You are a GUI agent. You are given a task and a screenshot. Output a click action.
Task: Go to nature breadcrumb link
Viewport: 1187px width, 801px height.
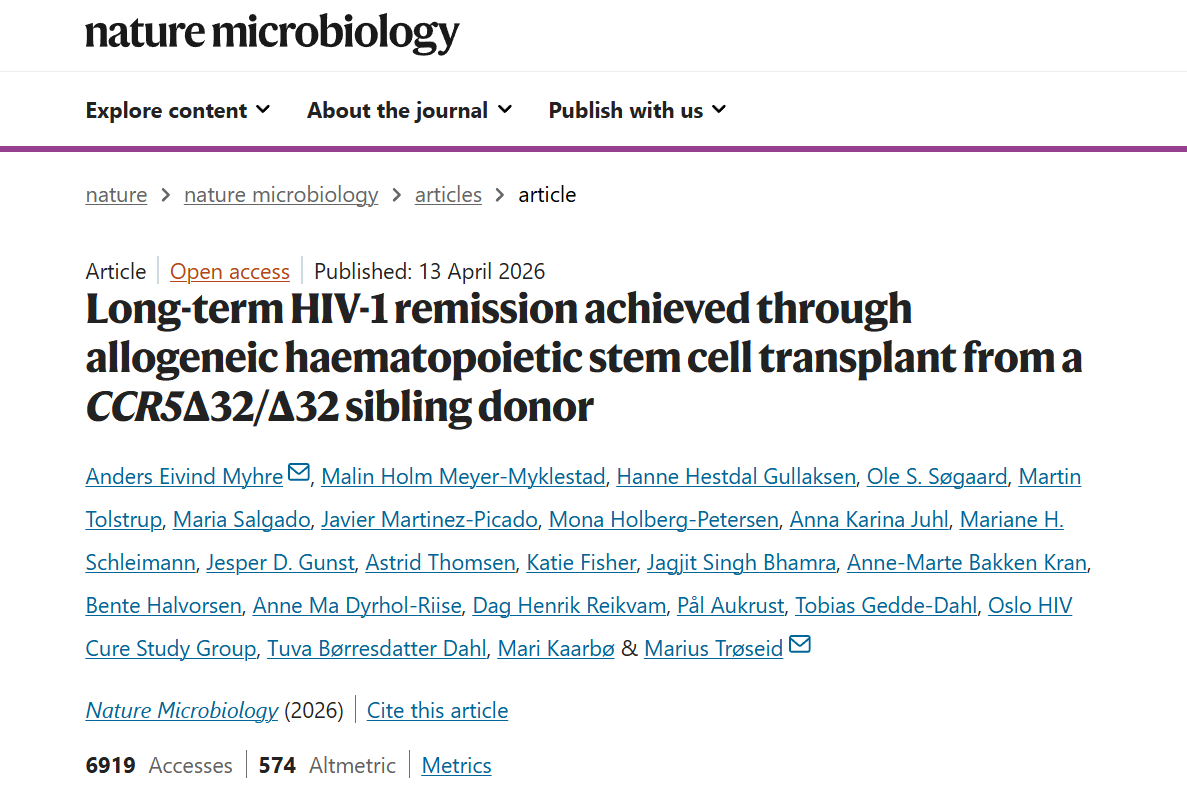point(116,194)
